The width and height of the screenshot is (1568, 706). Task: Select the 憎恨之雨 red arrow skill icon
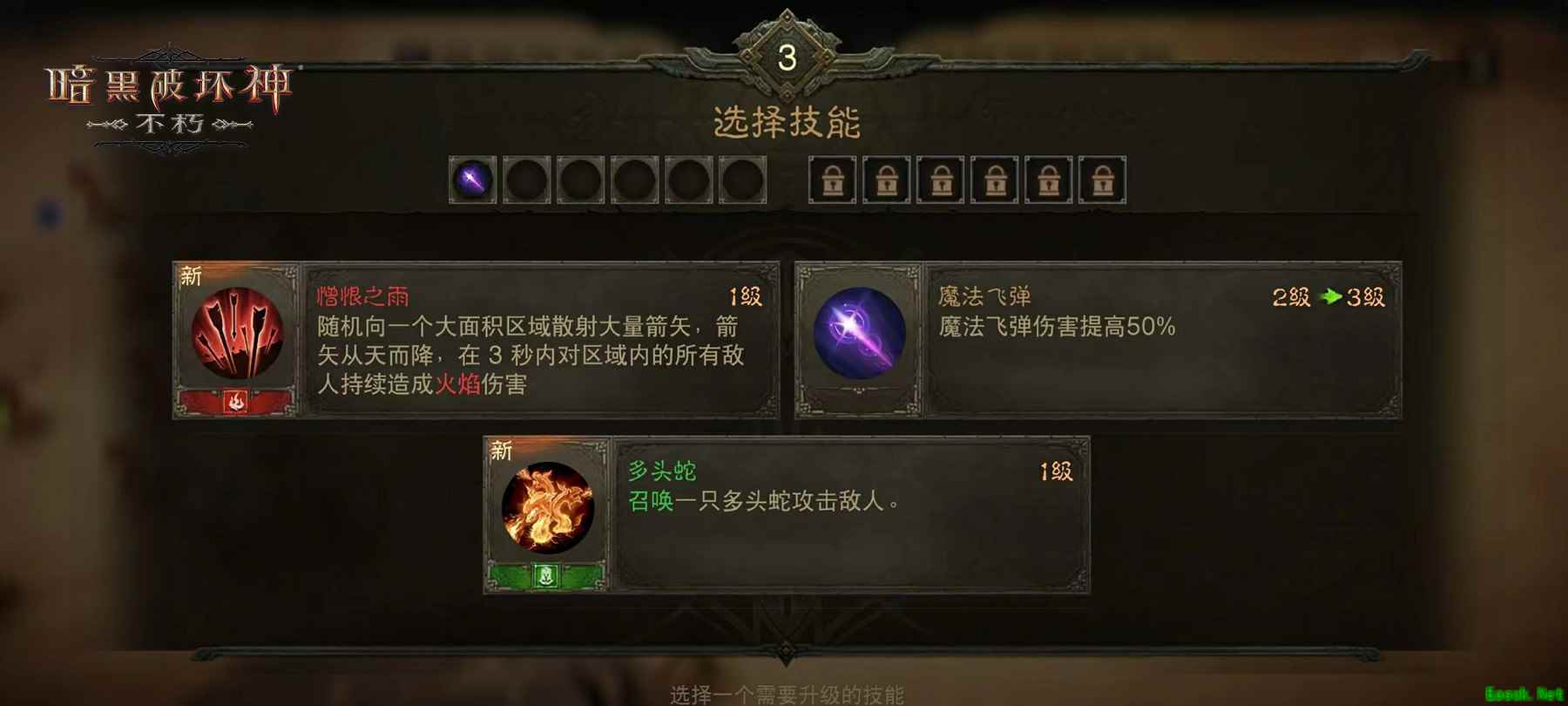coord(237,332)
